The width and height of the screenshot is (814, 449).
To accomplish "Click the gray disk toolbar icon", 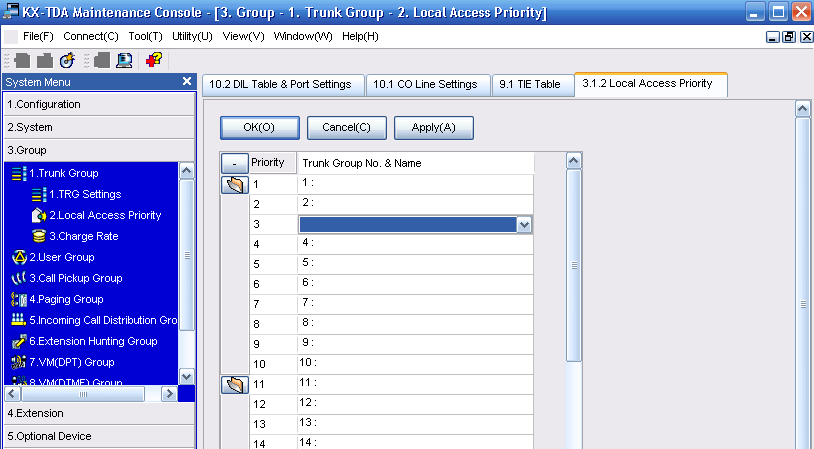I will click(102, 61).
